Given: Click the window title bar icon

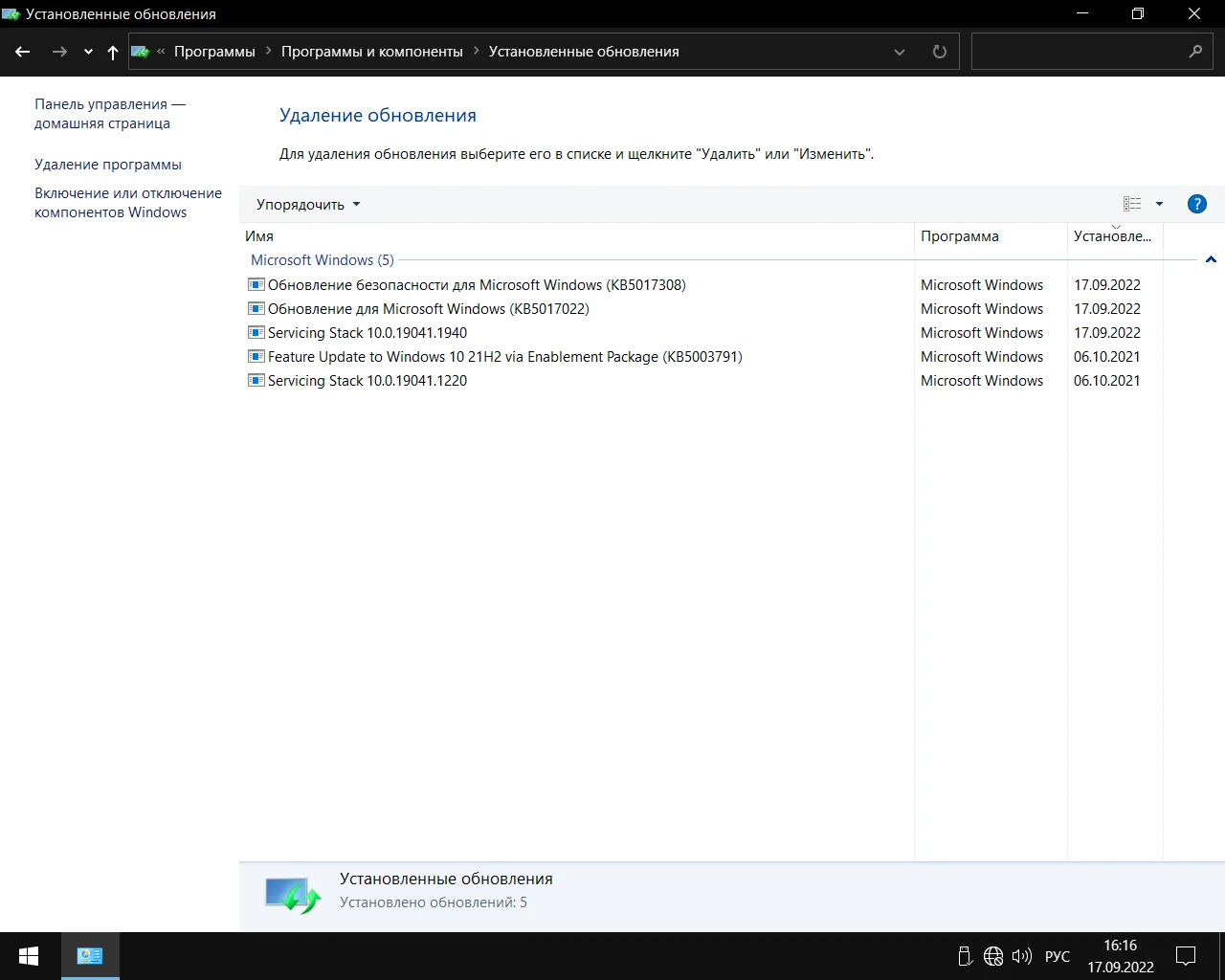Looking at the screenshot, I should (11, 14).
